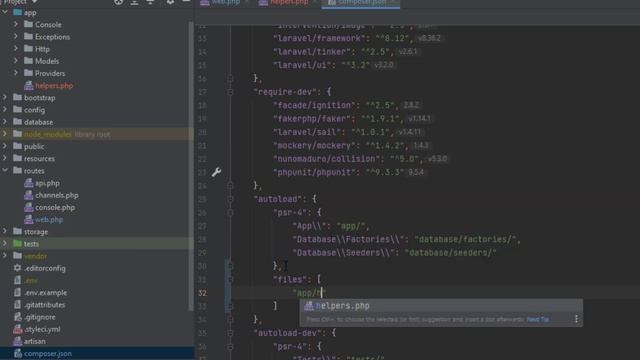Image resolution: width=640 pixels, height=360 pixels.
Task: Click the .editorconfig gear icon
Action: 17,268
